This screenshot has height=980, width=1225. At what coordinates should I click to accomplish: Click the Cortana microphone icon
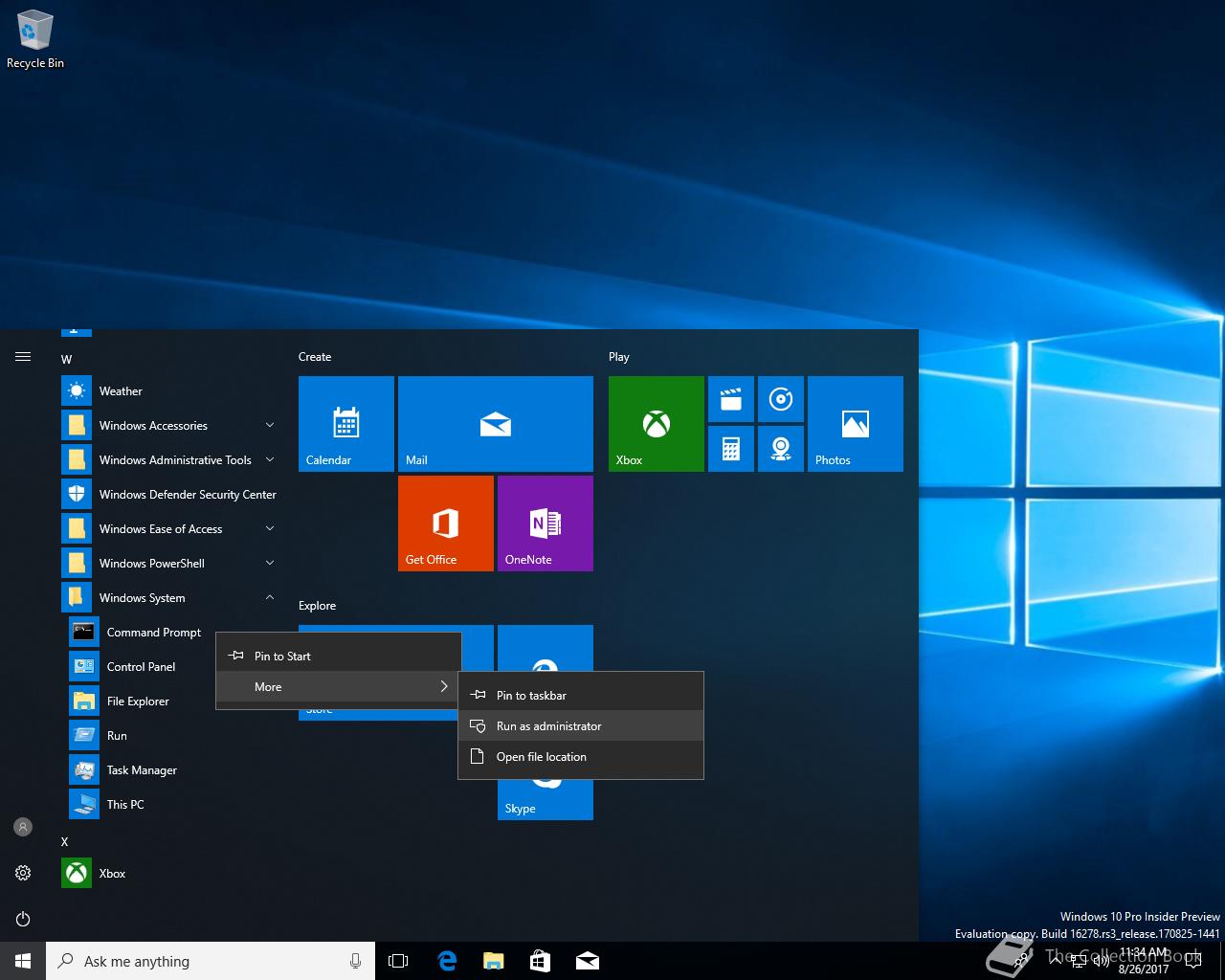click(x=355, y=961)
